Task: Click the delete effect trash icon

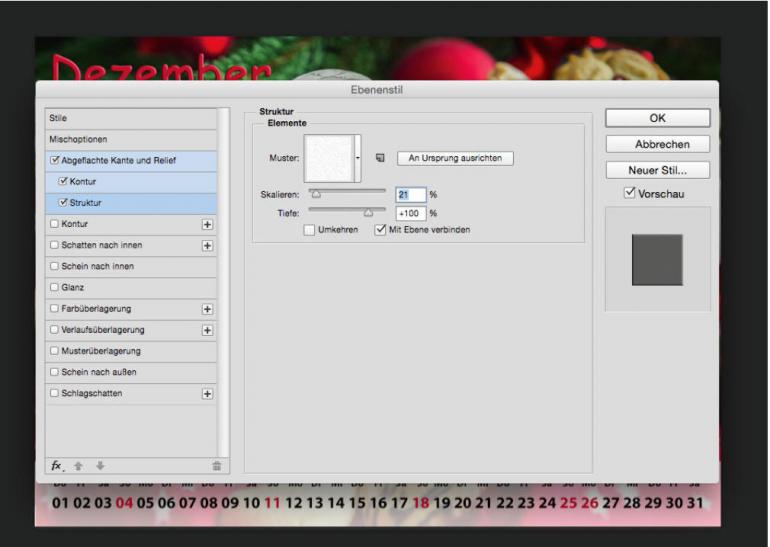Action: click(x=217, y=465)
